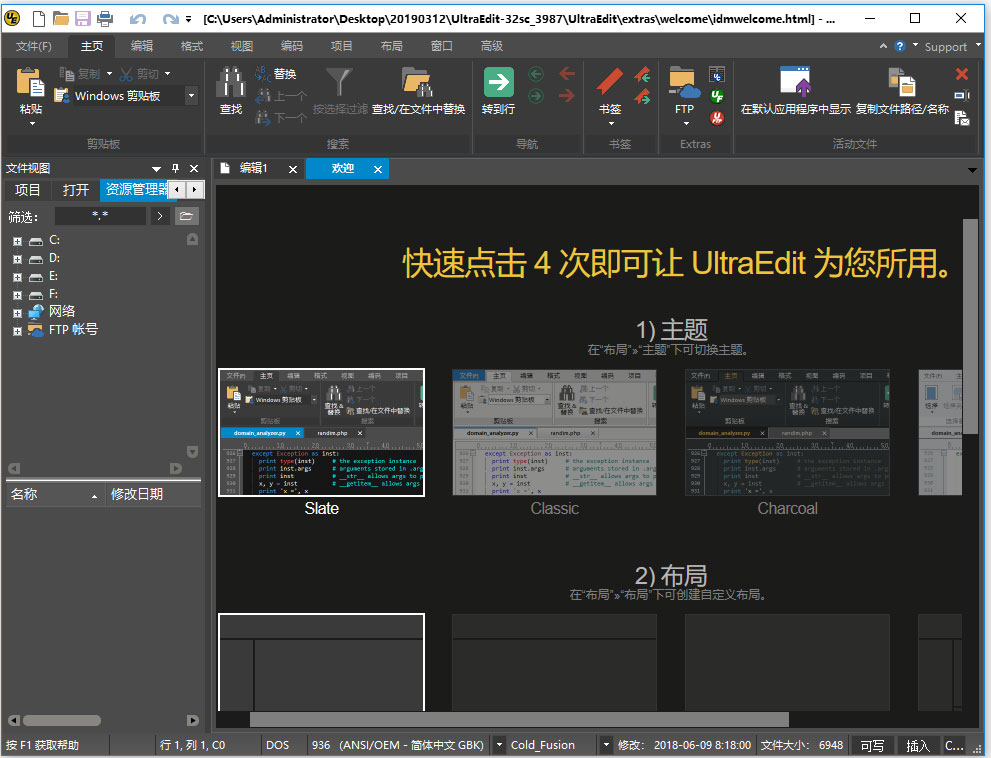Choose the Charcoal theme thumbnail
Screen dimensions: 991x758
(787, 432)
